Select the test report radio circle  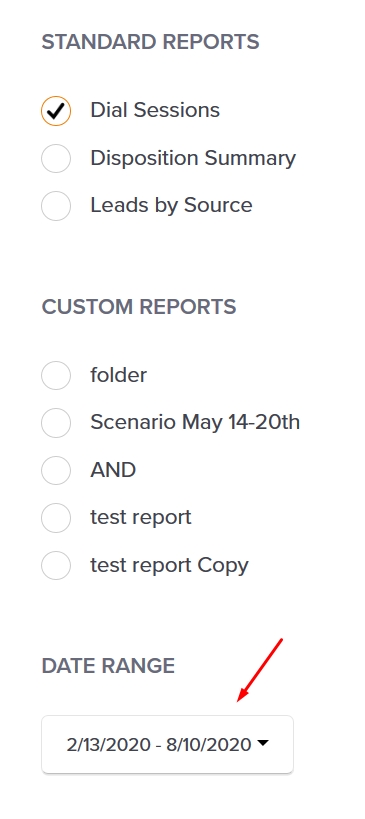click(x=56, y=518)
